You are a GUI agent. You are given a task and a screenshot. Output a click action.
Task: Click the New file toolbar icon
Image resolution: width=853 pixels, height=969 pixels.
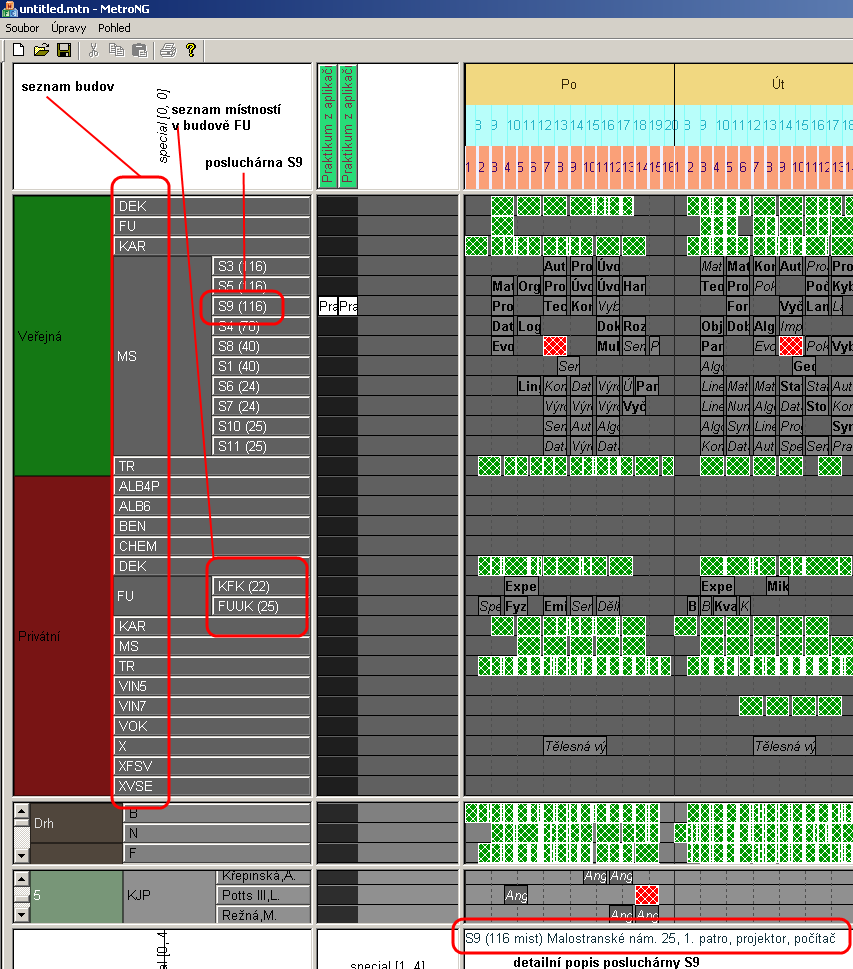pos(18,50)
